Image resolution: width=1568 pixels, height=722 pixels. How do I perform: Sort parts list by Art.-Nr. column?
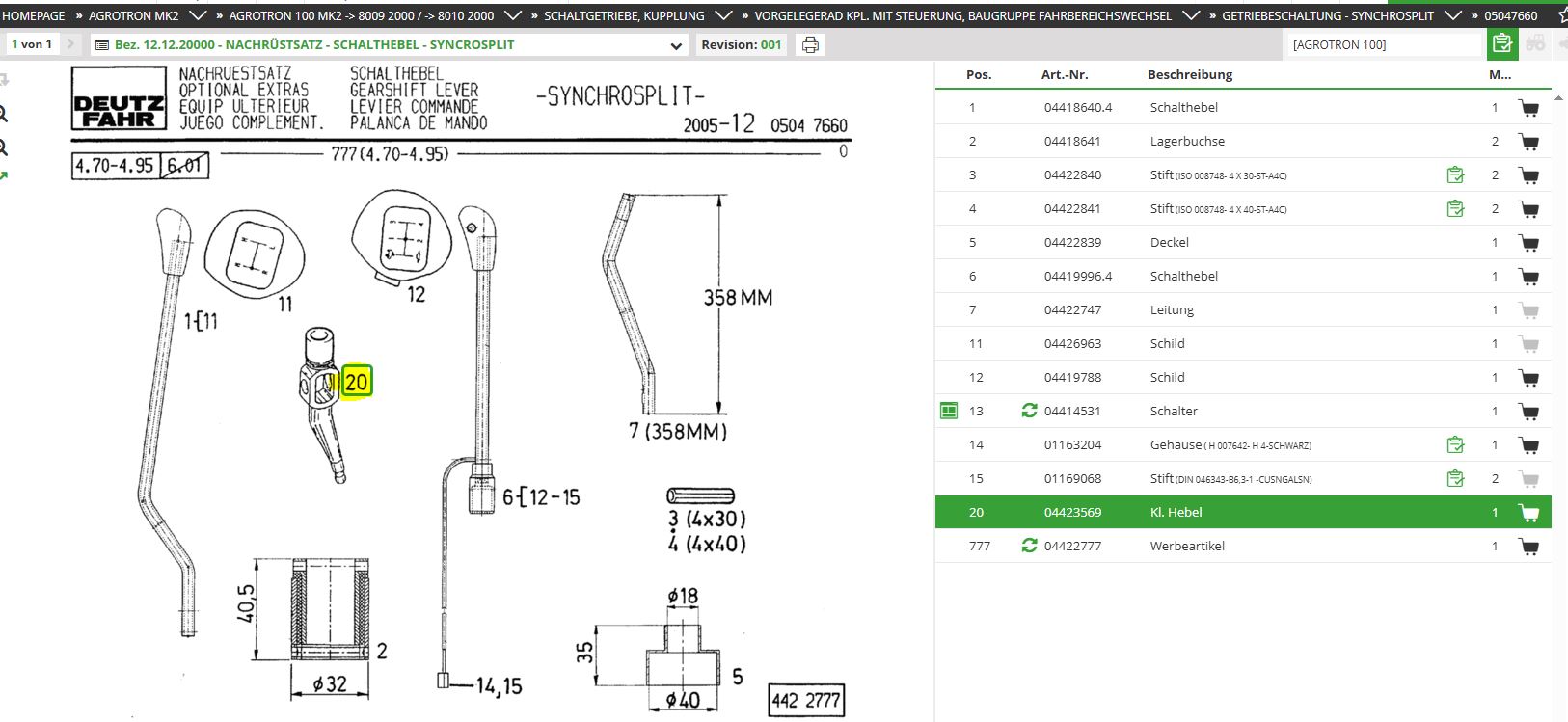[x=1065, y=74]
